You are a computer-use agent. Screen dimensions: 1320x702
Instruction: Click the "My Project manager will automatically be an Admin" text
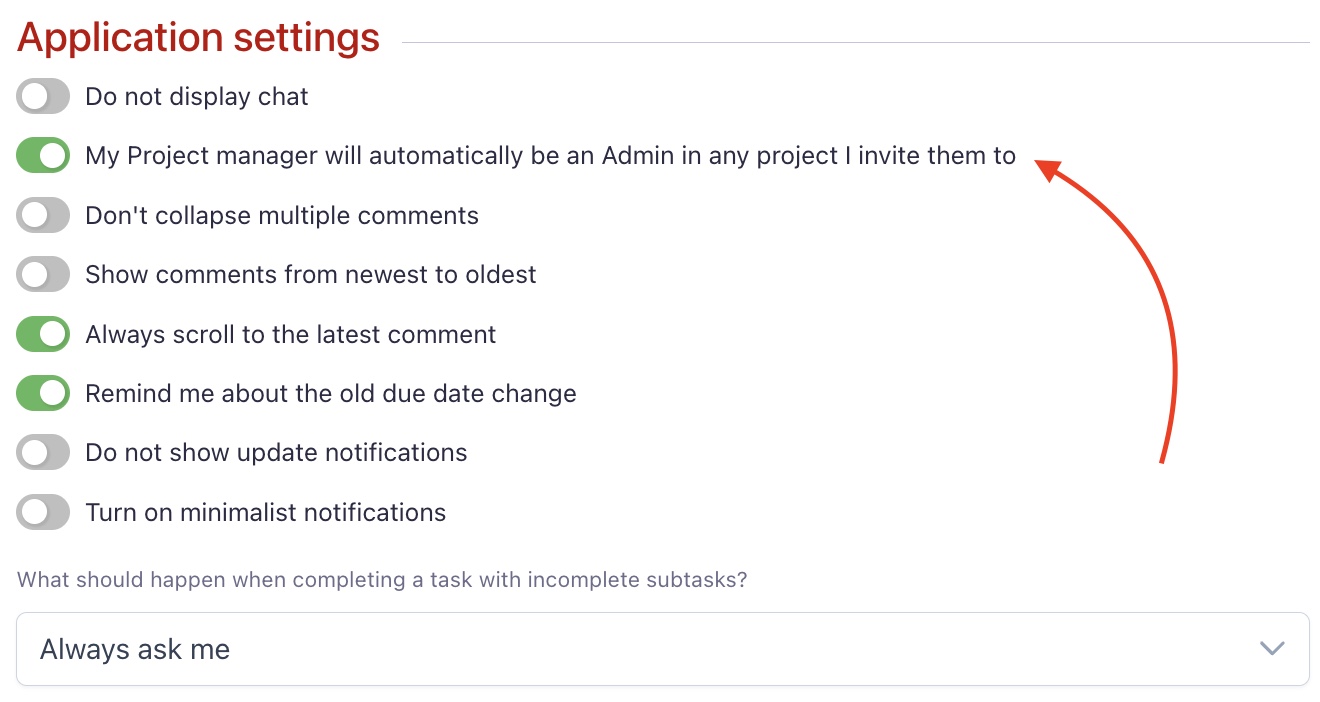[550, 156]
